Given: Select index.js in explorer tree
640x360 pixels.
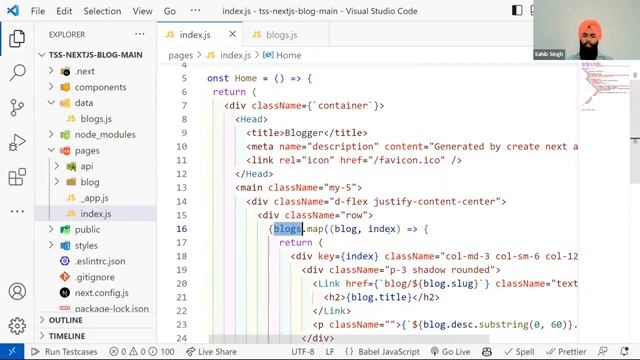Looking at the screenshot, I should coord(96,213).
